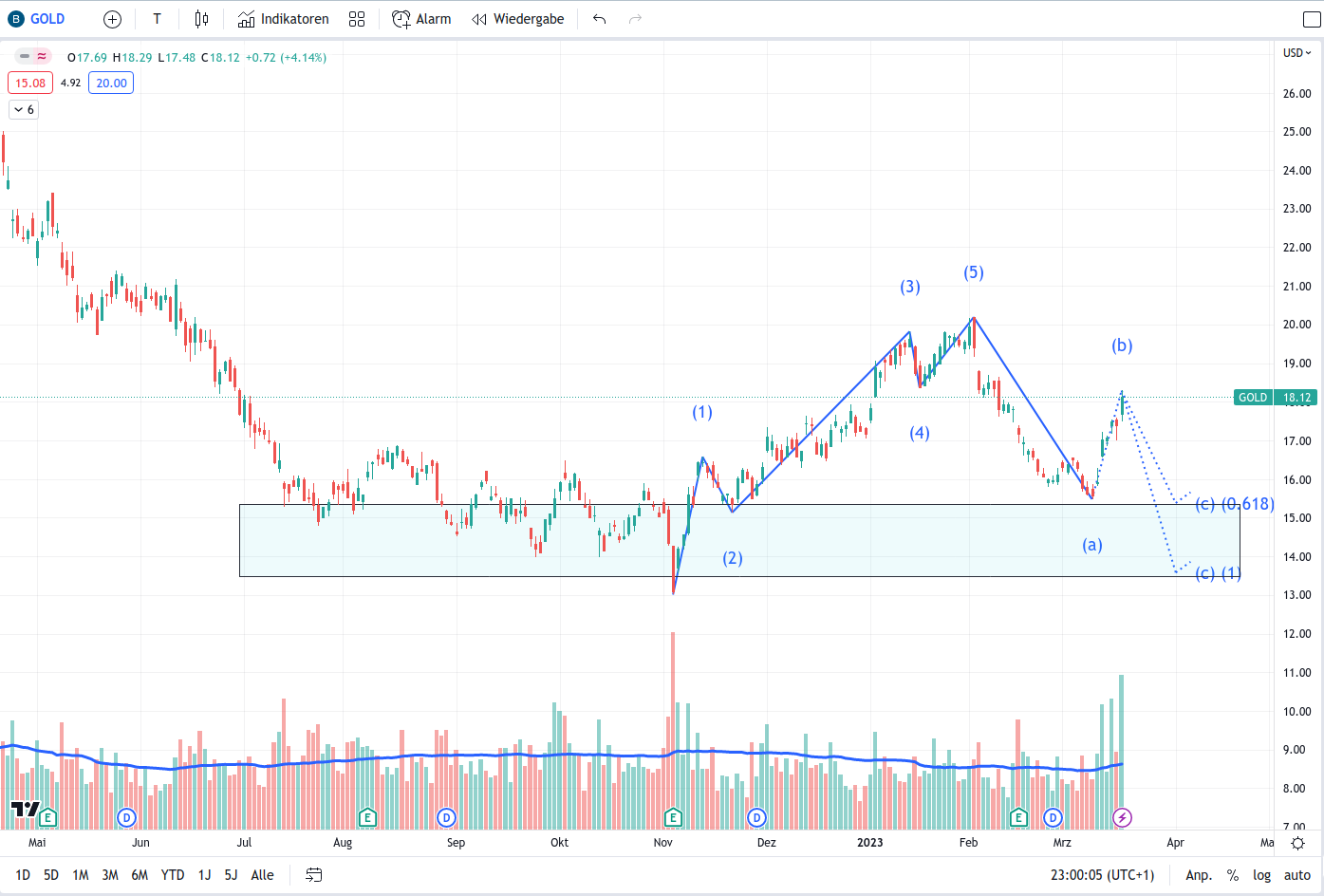Select the Alle time range tab

(262, 874)
